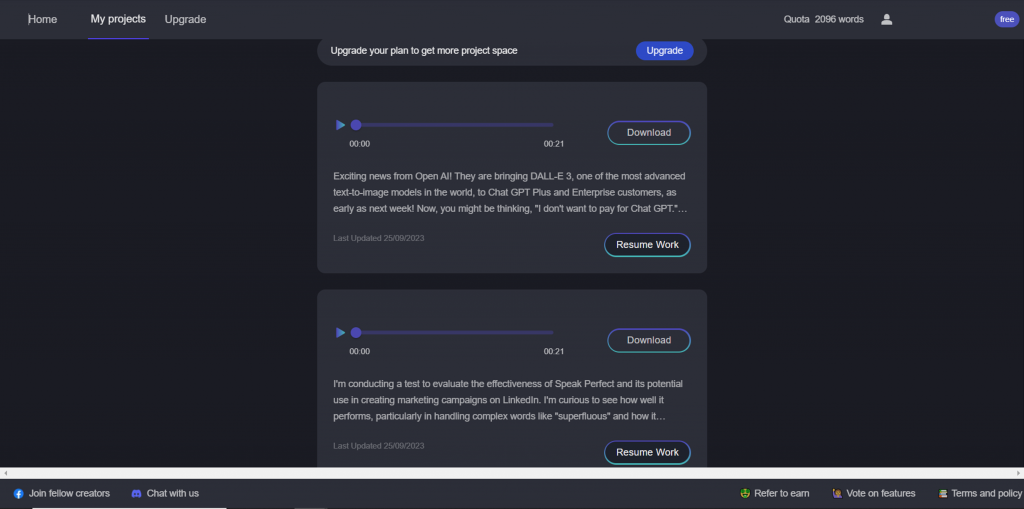Click the Vote on features icon
Viewport: 1024px width, 509px height.
(x=836, y=494)
